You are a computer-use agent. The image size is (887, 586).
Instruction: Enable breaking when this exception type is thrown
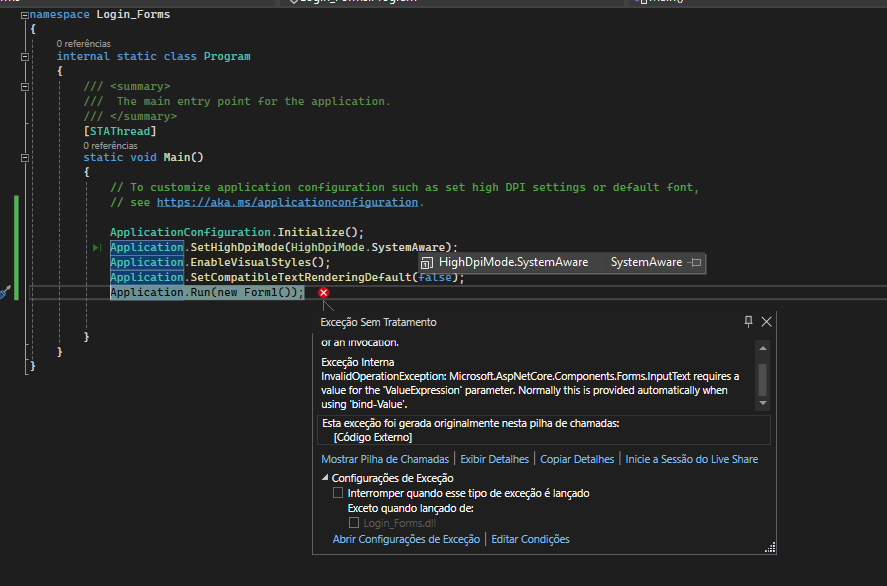click(x=338, y=492)
